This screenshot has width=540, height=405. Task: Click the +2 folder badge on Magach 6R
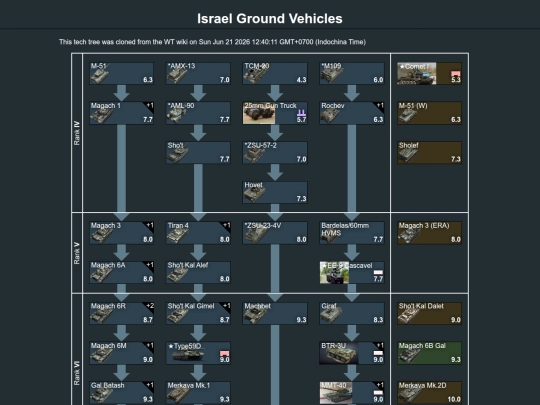click(x=149, y=306)
